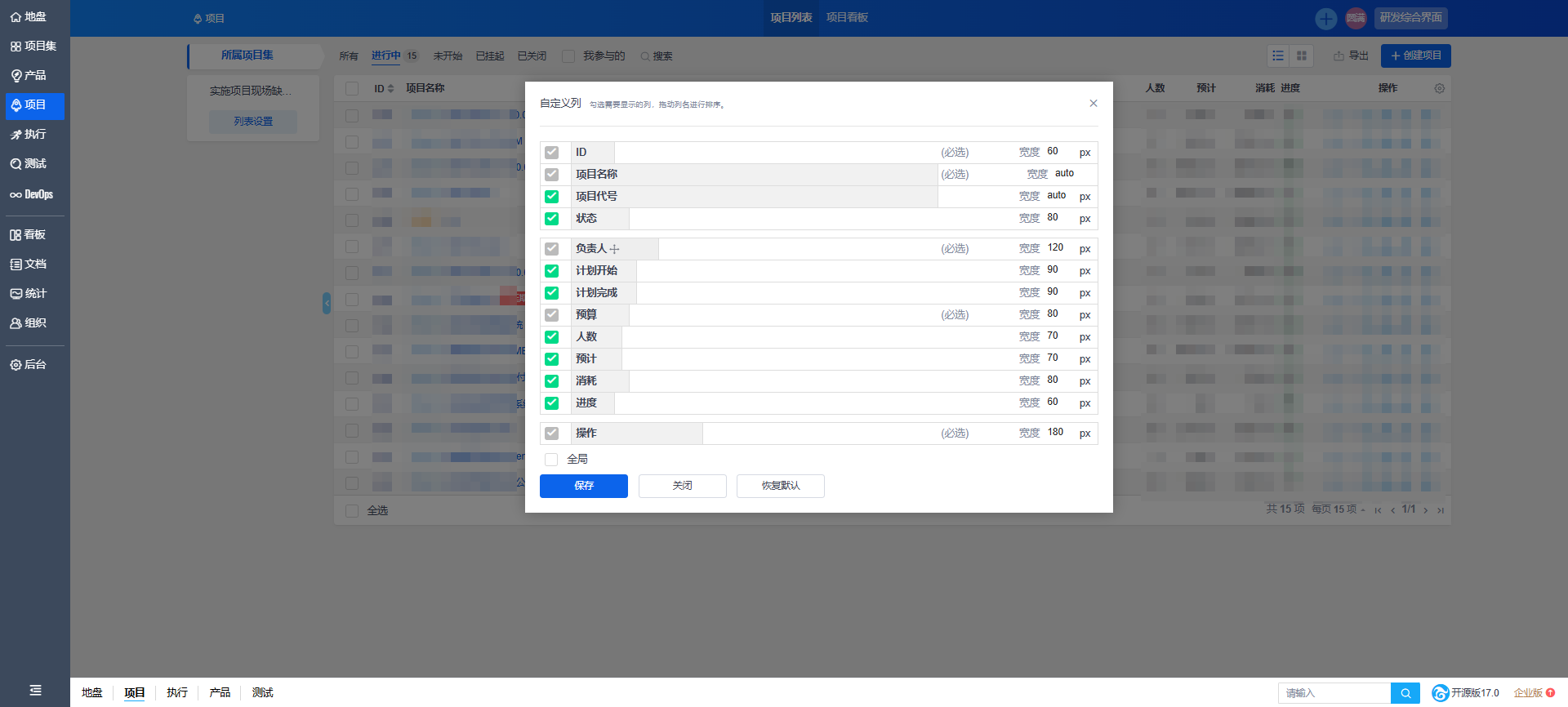Click the 状态 width input field
Viewport: 1568px width, 707px height.
tap(1060, 218)
